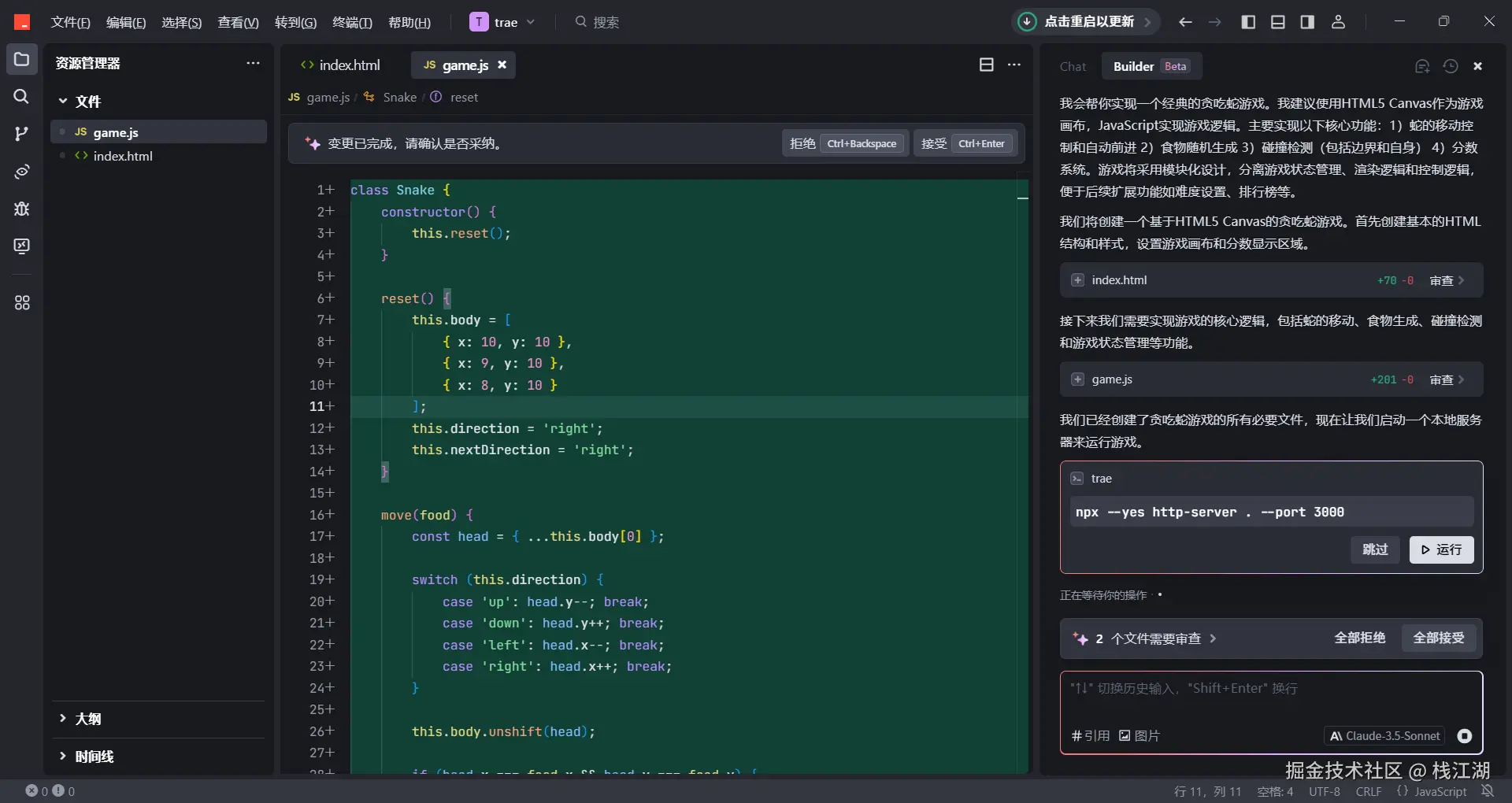Viewport: 1512px width, 803px height.
Task: Send message with the round submit button
Action: pos(1465,736)
